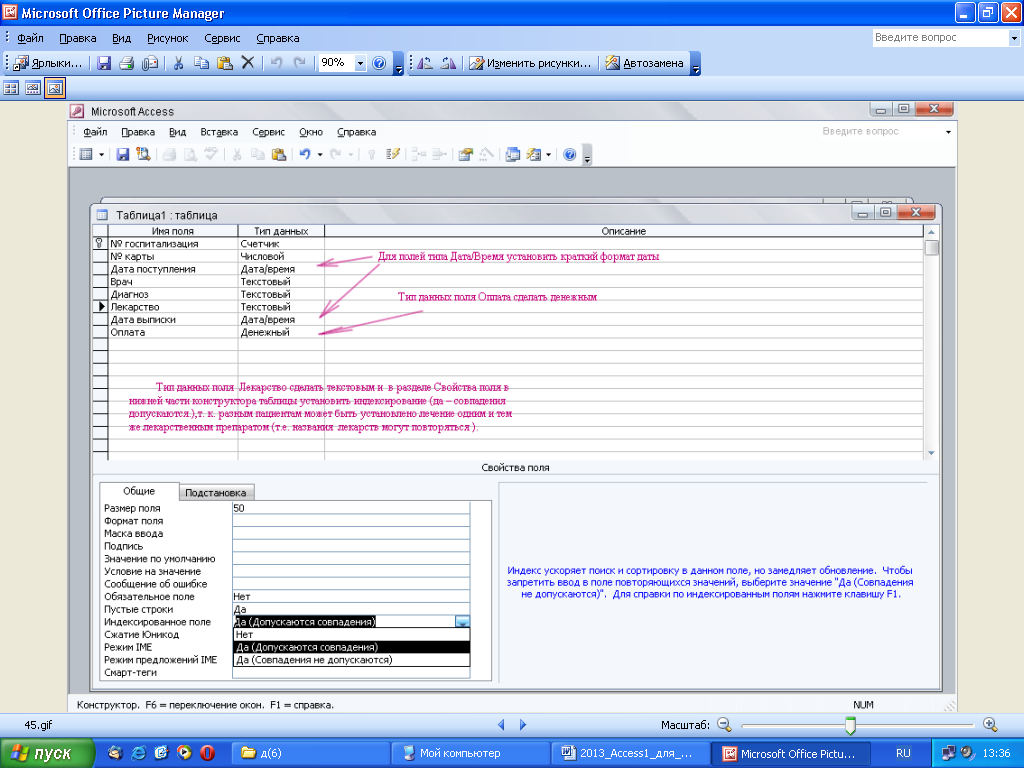The height and width of the screenshot is (768, 1024).
Task: Click blue help icon in pictured Access toolbar
Action: point(569,155)
